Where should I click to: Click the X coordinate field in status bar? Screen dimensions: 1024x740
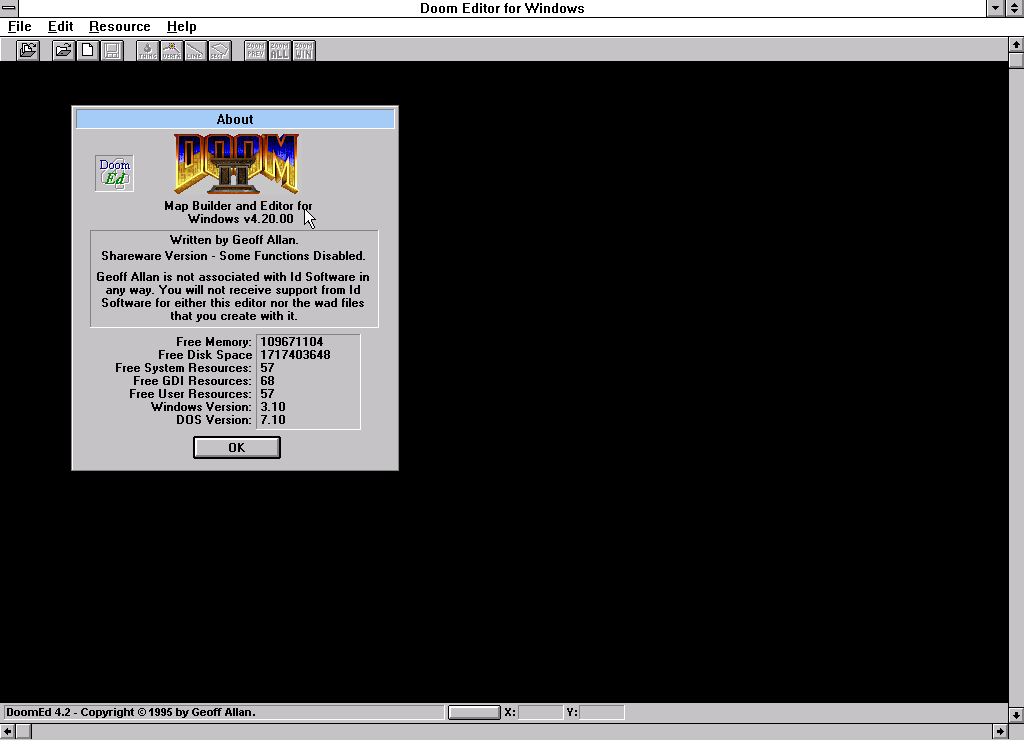coord(540,712)
